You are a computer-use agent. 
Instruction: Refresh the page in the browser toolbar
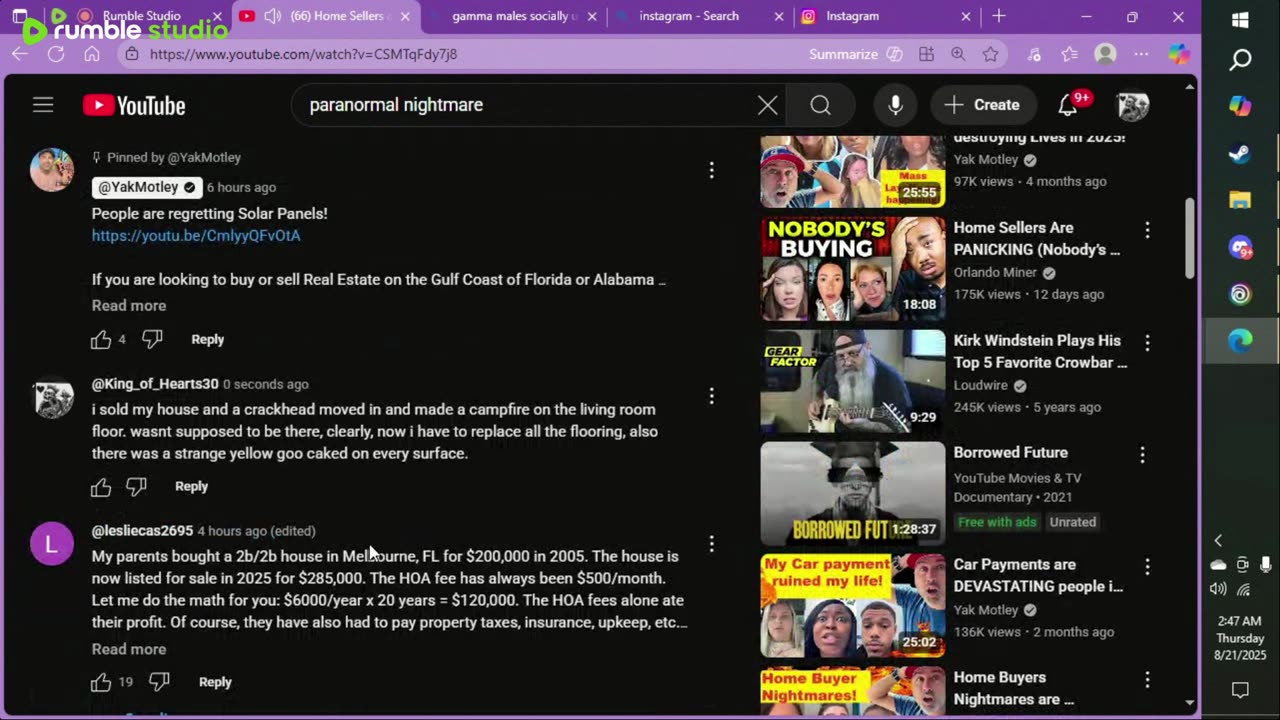(56, 54)
